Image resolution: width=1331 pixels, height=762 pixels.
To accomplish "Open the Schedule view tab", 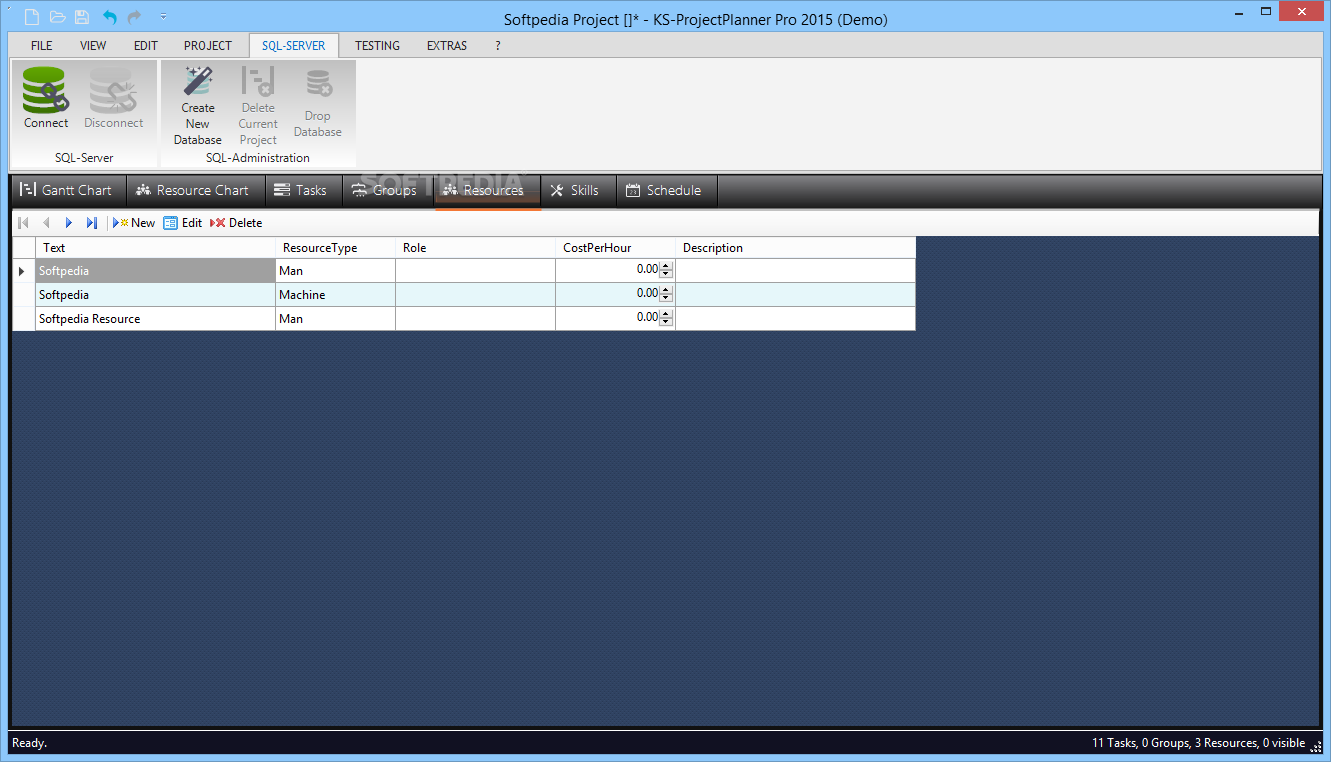I will tap(667, 190).
